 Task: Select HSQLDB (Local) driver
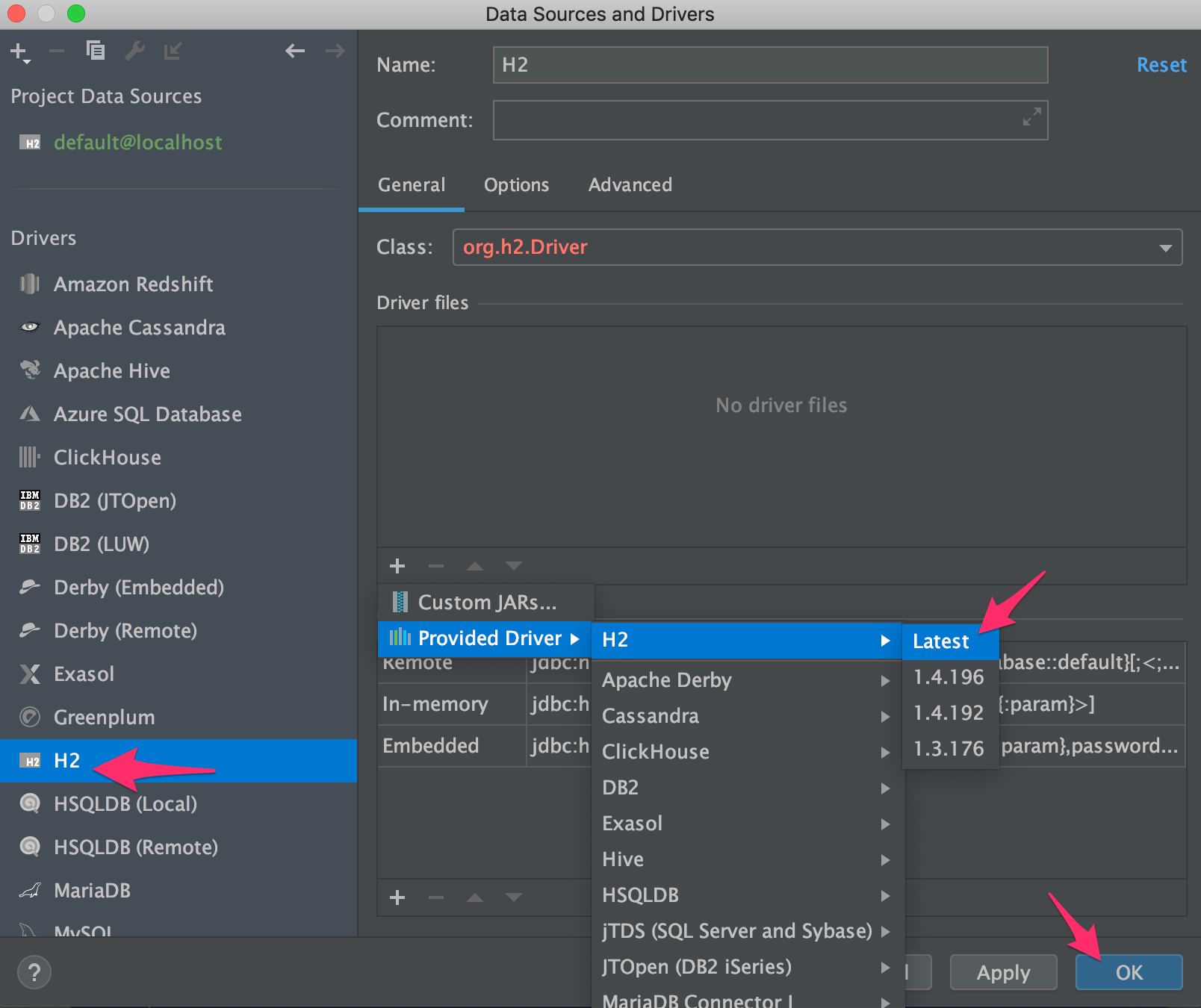[x=179, y=804]
